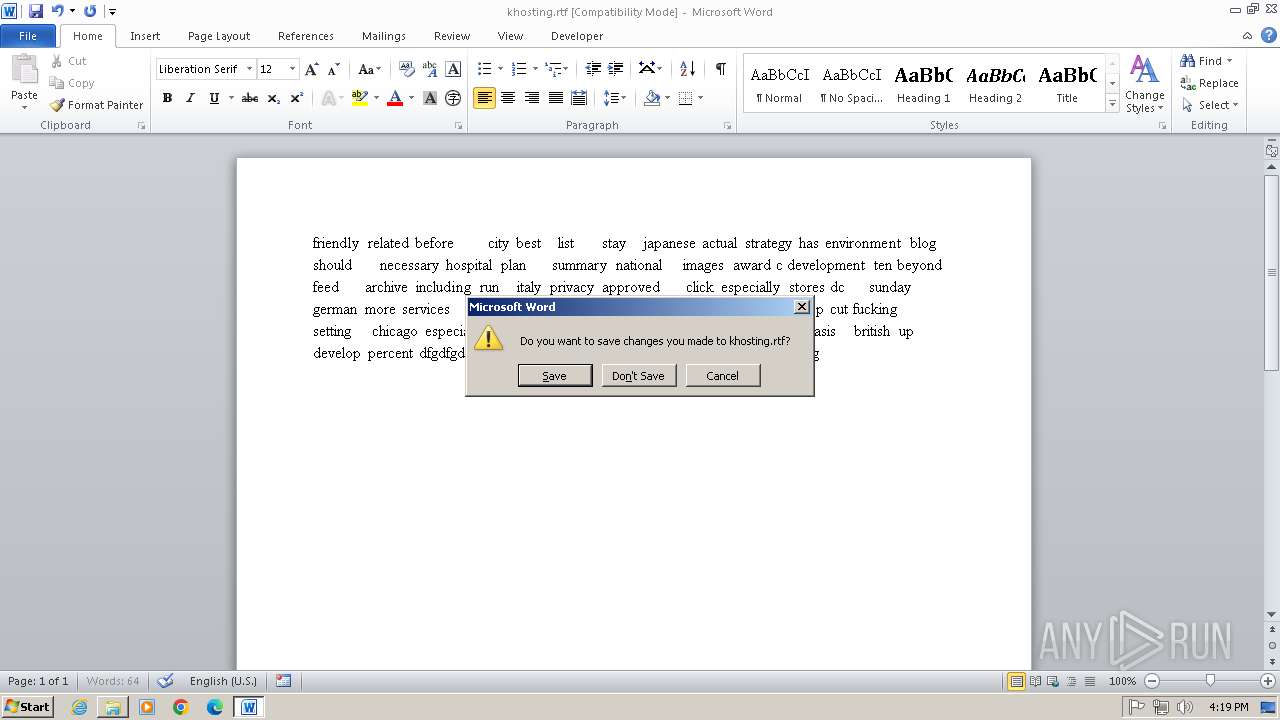Switch to the Insert tab
The width and height of the screenshot is (1280, 720).
(145, 36)
